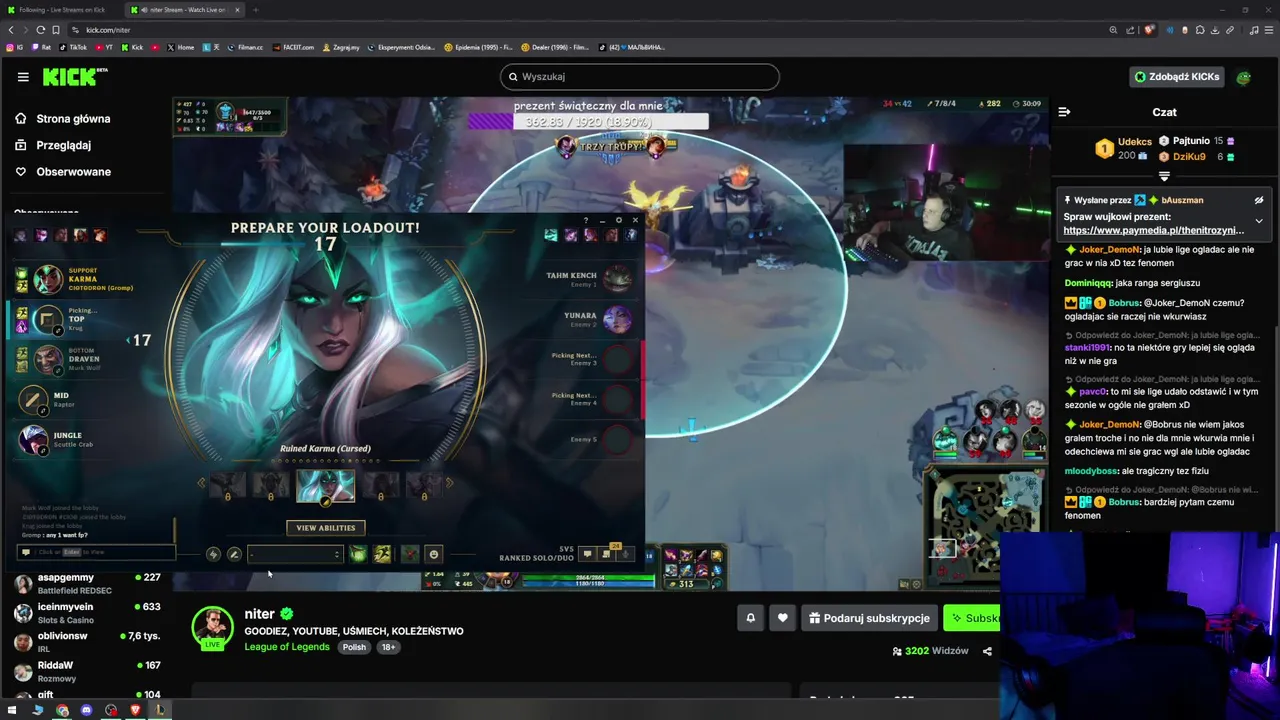Open oblivionsw channel in sidebar
The height and width of the screenshot is (720, 1280).
point(87,642)
